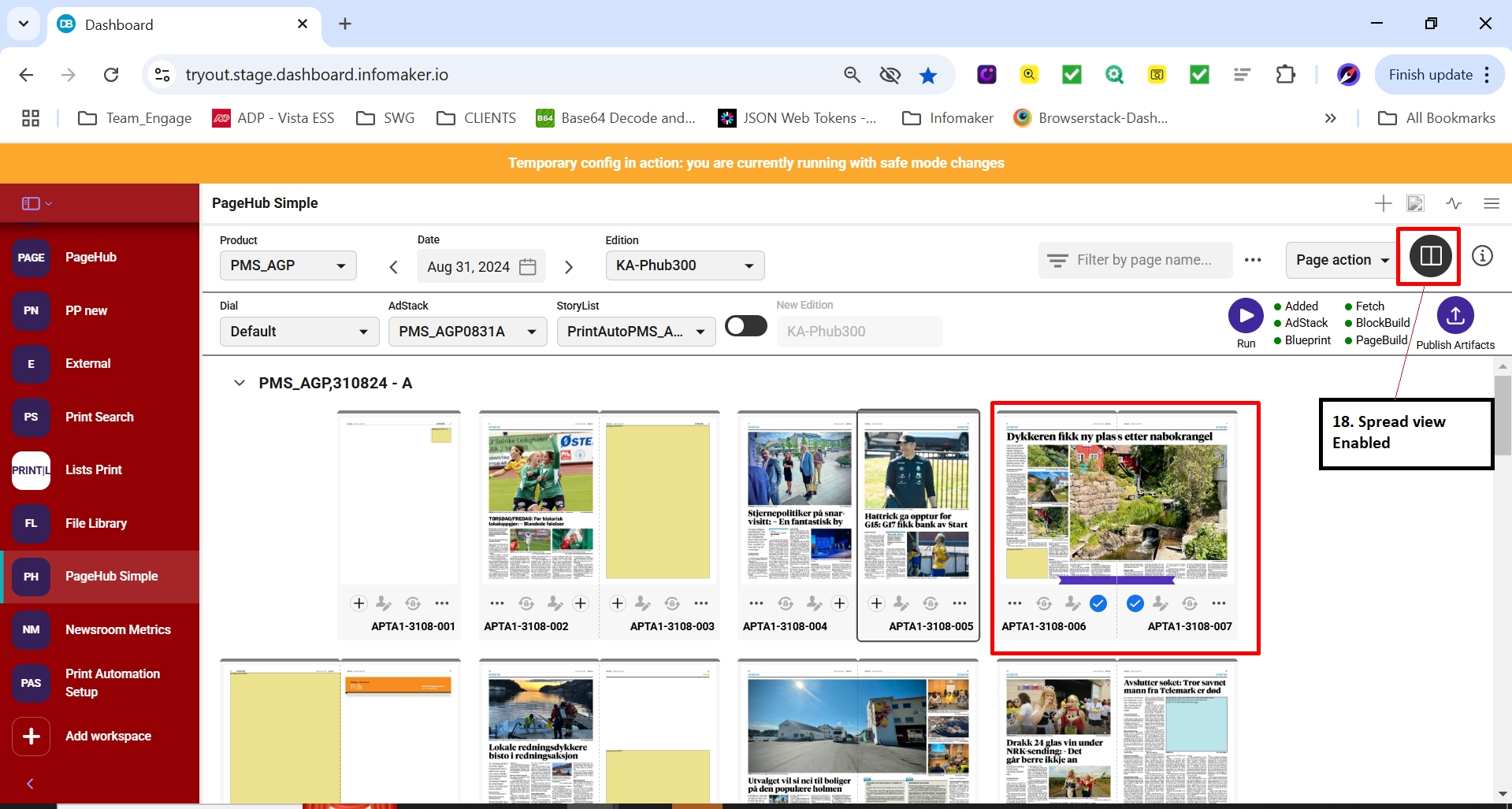This screenshot has width=1512, height=809.
Task: Click the plus icon in PageHub Simple header
Action: point(1383,203)
